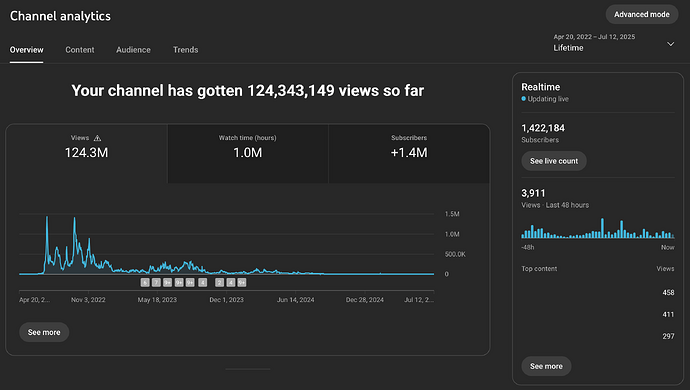Click See more under the views chart
Viewport: 690px width, 390px height.
44,332
